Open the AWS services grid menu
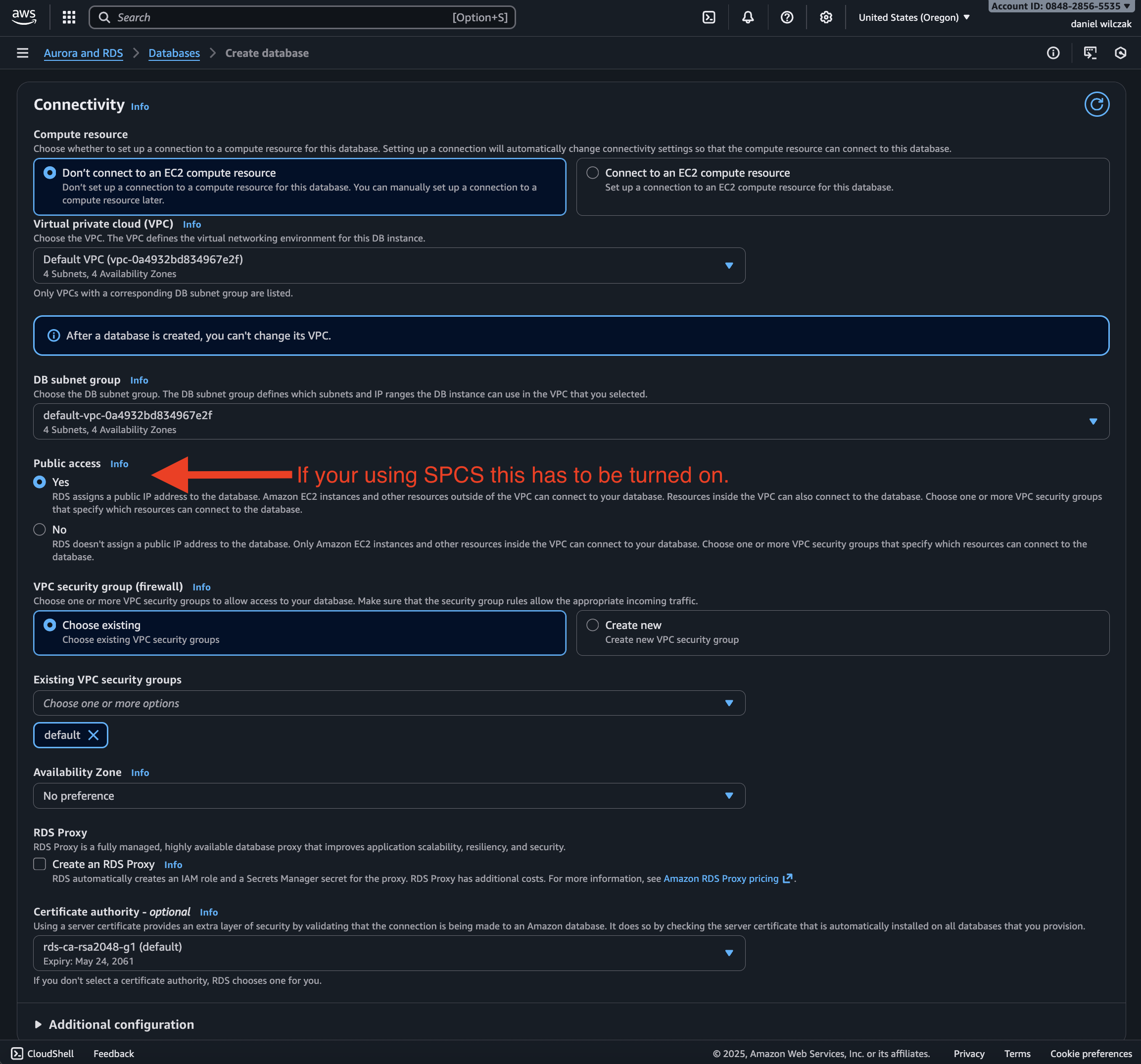 click(x=69, y=17)
